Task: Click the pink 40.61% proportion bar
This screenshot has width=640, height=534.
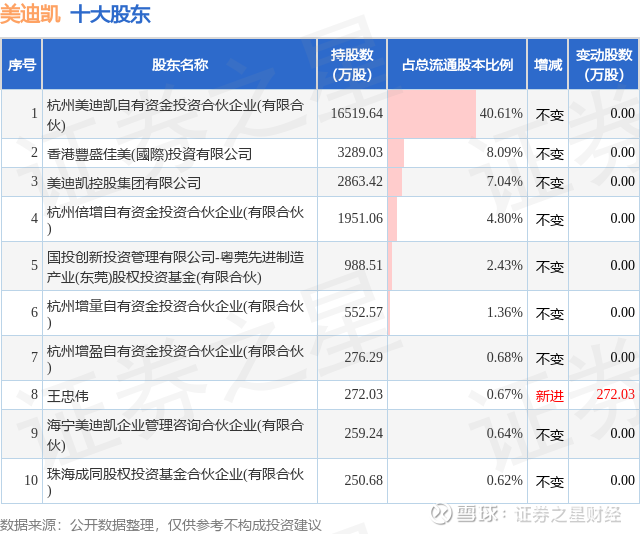Action: 432,114
